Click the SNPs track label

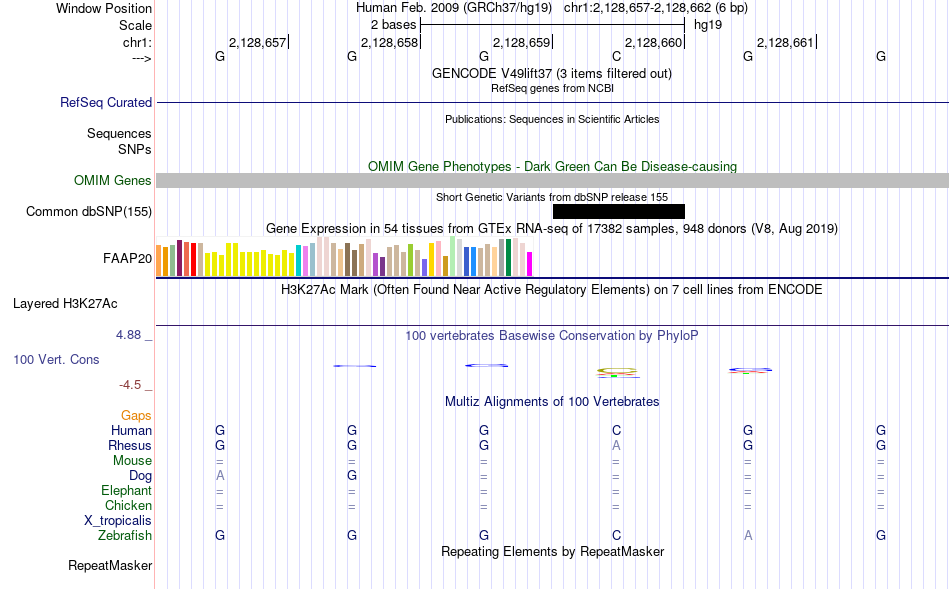135,149
